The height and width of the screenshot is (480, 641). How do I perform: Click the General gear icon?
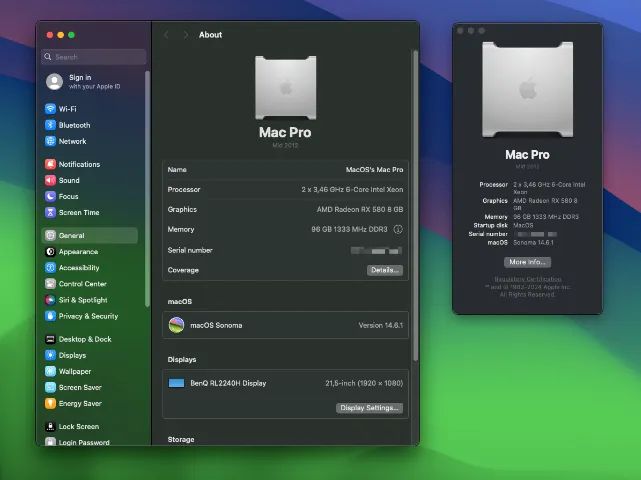[x=50, y=236]
